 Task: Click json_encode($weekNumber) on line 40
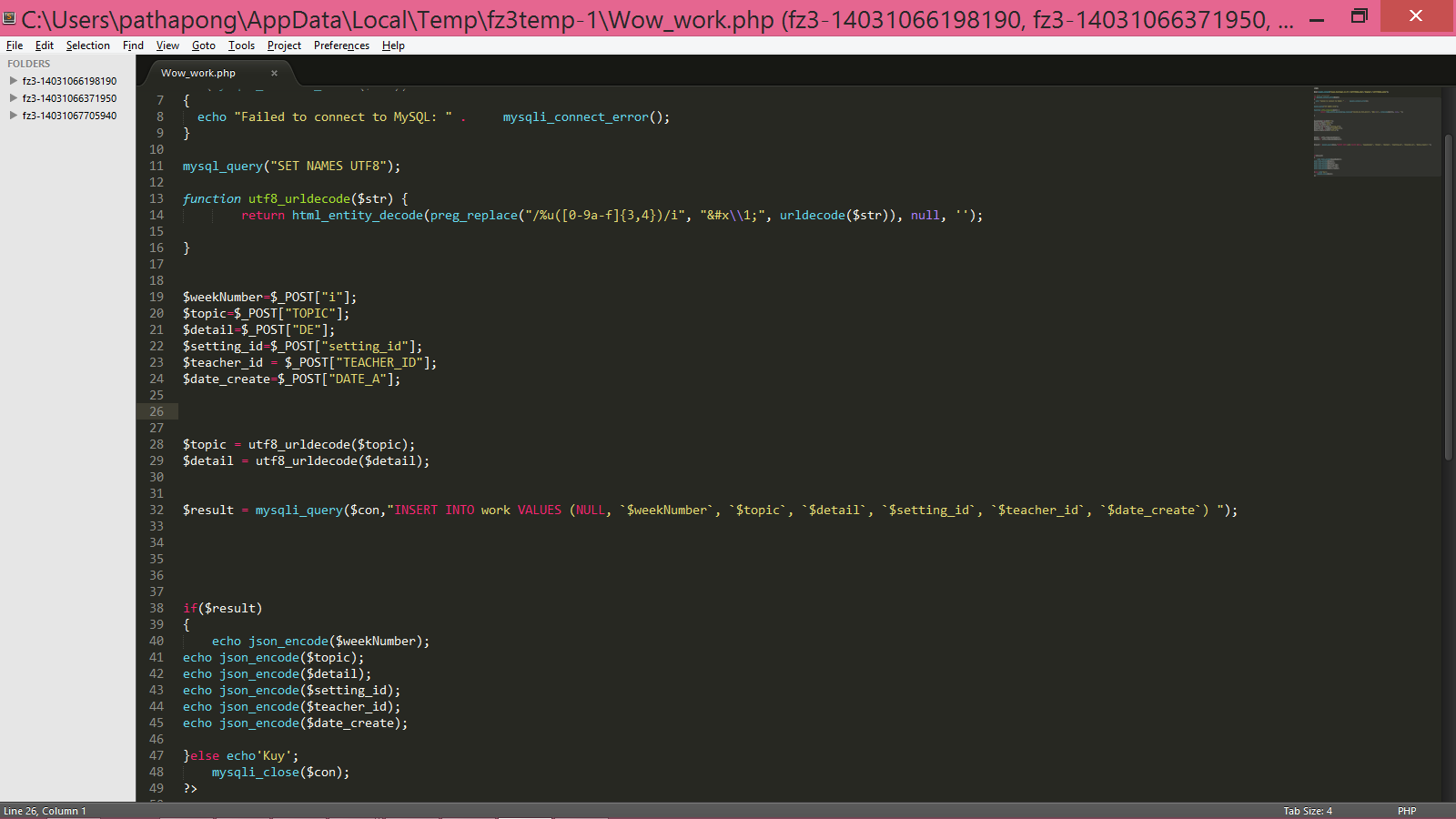335,641
